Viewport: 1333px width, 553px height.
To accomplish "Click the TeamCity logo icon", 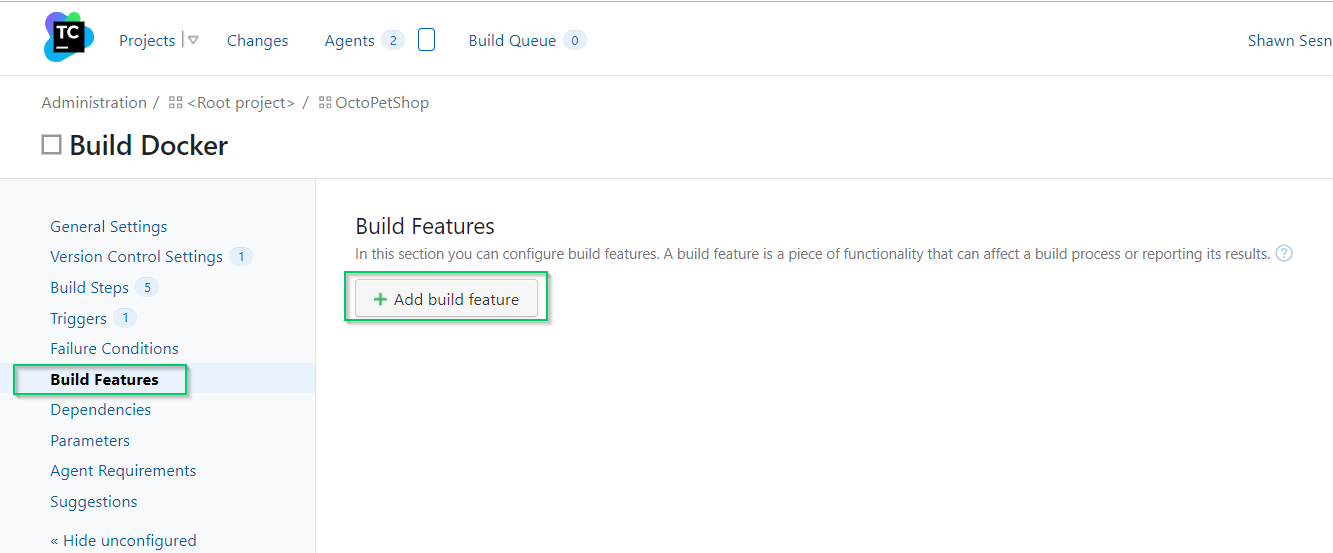I will [68, 38].
